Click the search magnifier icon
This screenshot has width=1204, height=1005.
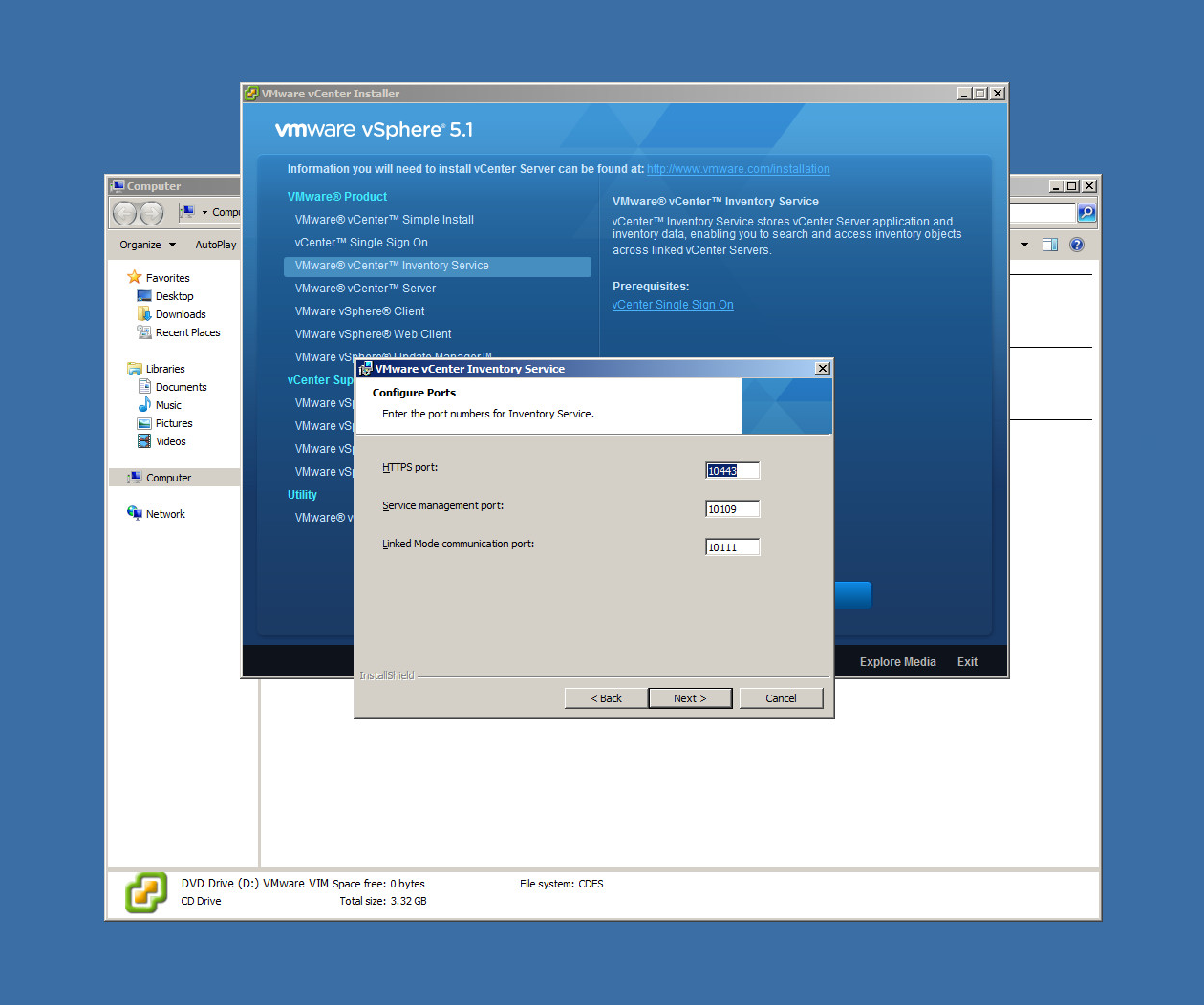point(1086,213)
